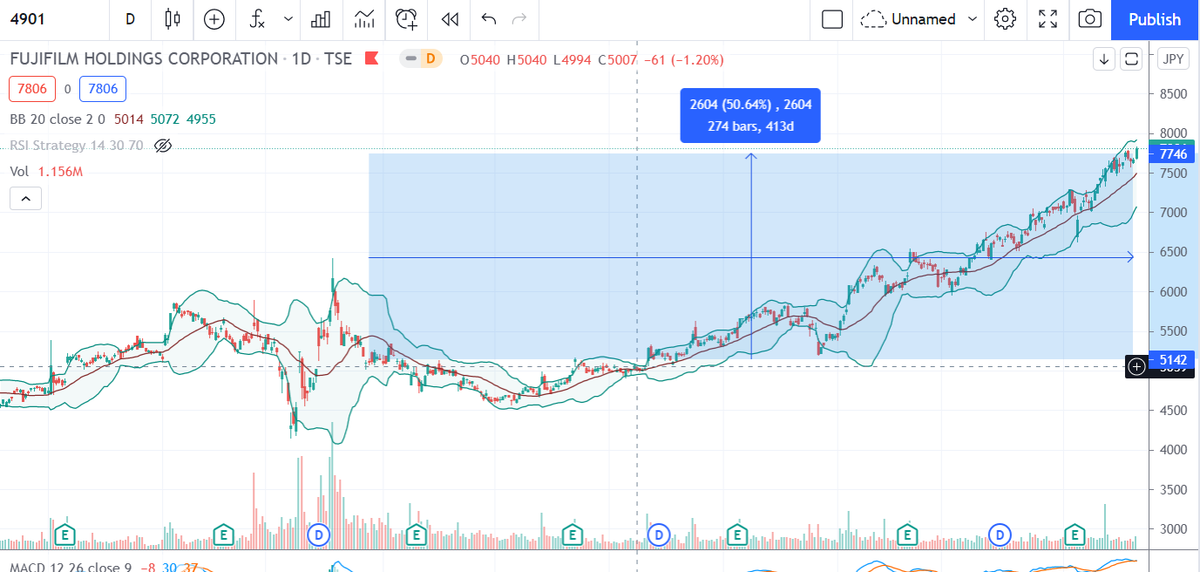Take a chart snapshot with the camera icon
The height and width of the screenshot is (572, 1200).
pyautogui.click(x=1091, y=19)
